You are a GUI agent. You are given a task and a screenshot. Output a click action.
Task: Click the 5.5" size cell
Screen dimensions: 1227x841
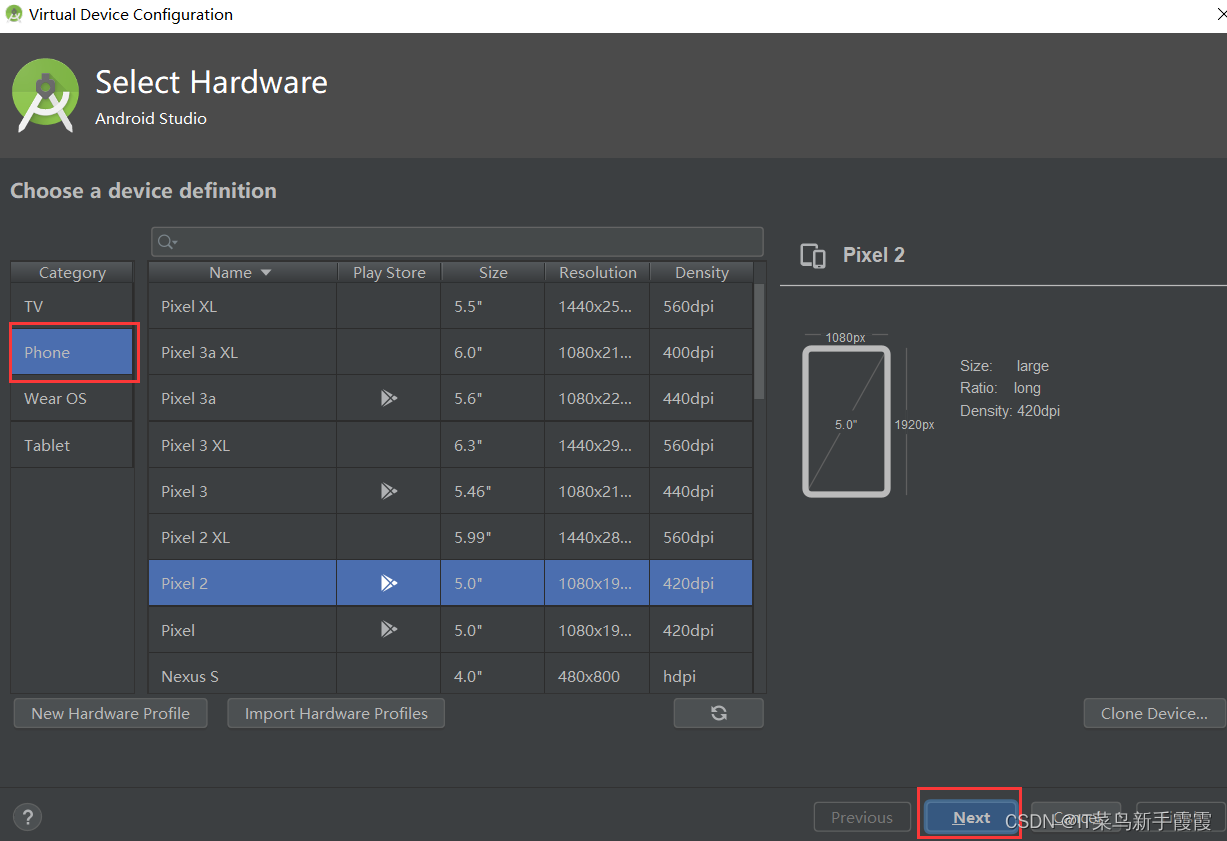click(493, 306)
